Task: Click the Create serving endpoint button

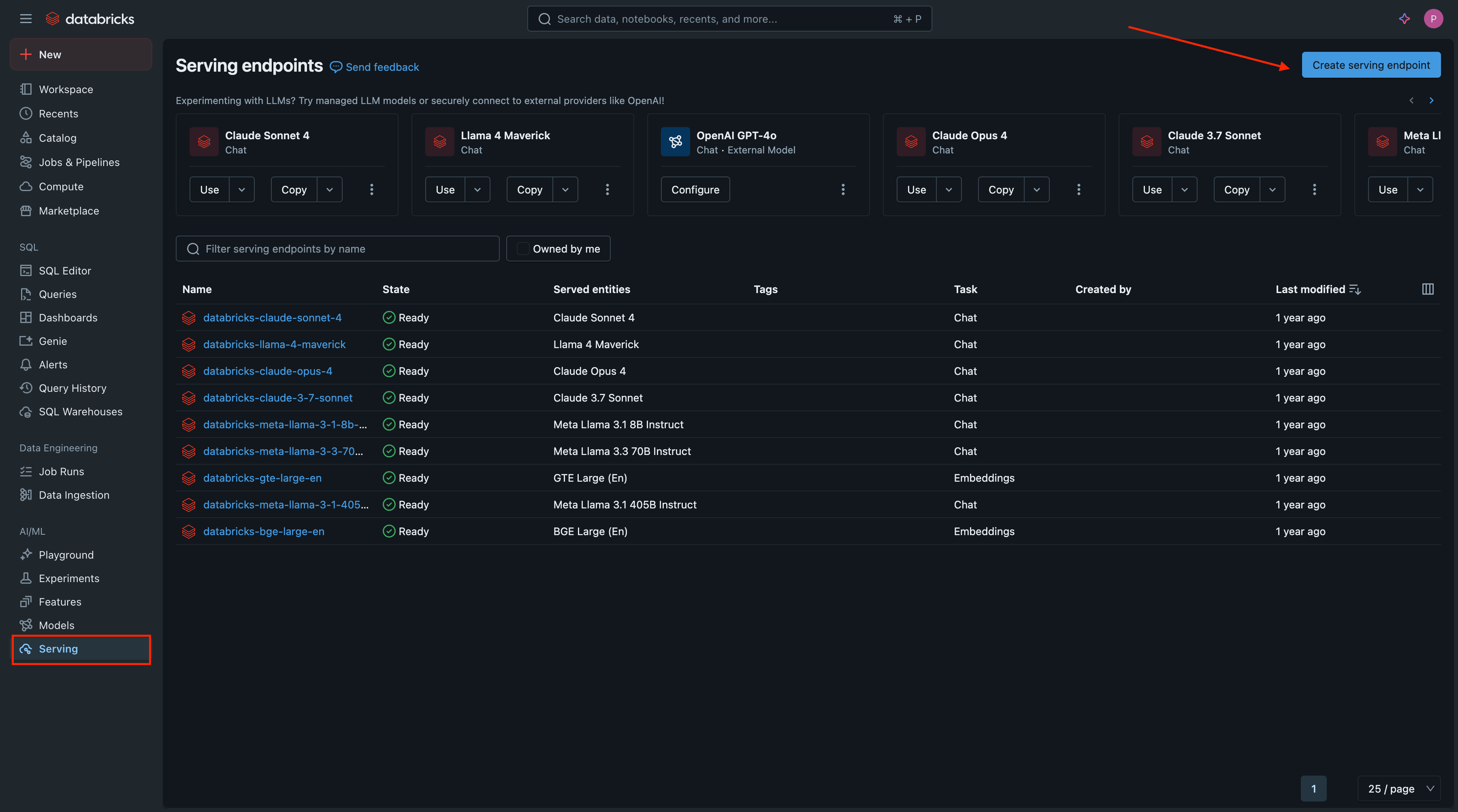Action: click(1371, 64)
